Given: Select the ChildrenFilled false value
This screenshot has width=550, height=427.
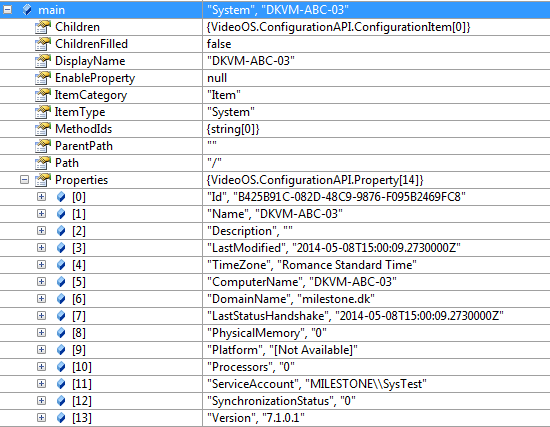Looking at the screenshot, I should tap(219, 44).
